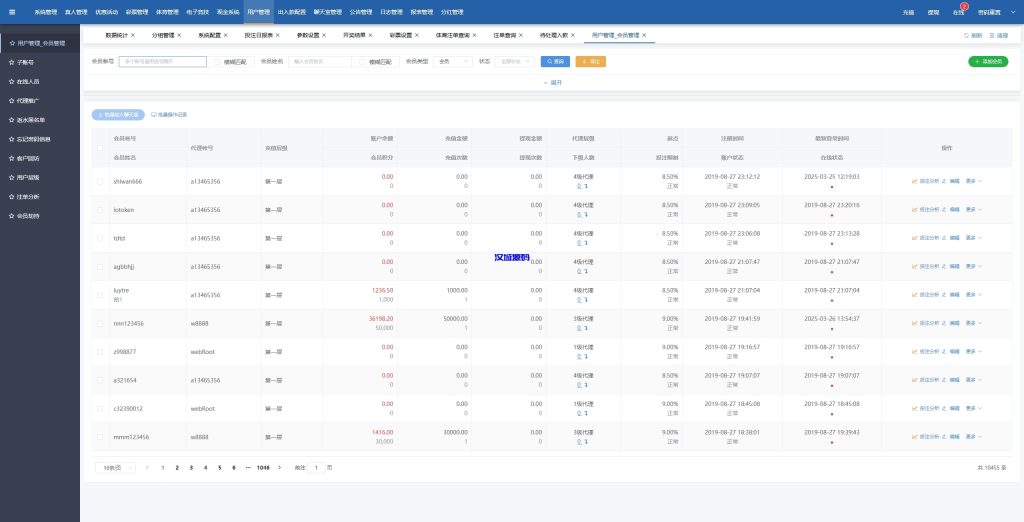
Task: Close the 数据统计 tab with its X
Action: click(x=132, y=35)
